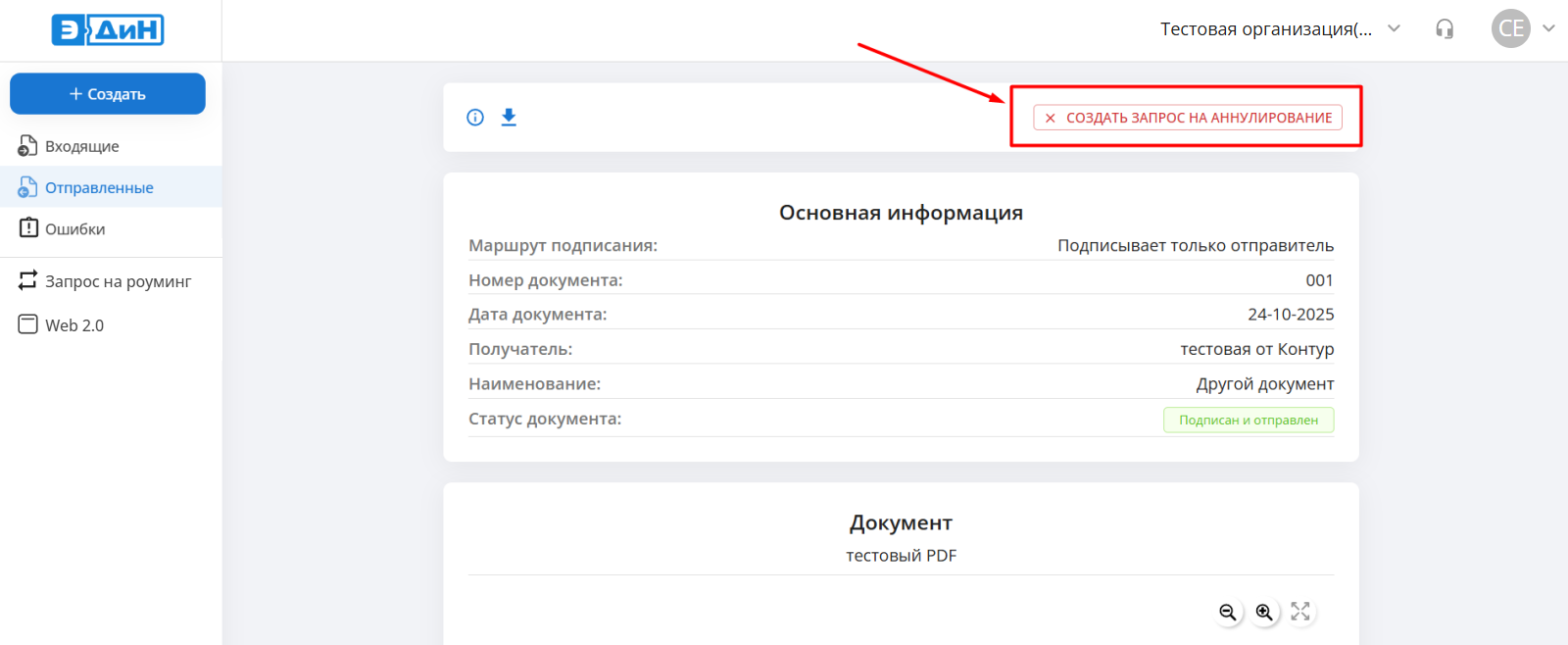Click Создать запрос на аннулирование
The image size is (1568, 645).
tap(1187, 118)
